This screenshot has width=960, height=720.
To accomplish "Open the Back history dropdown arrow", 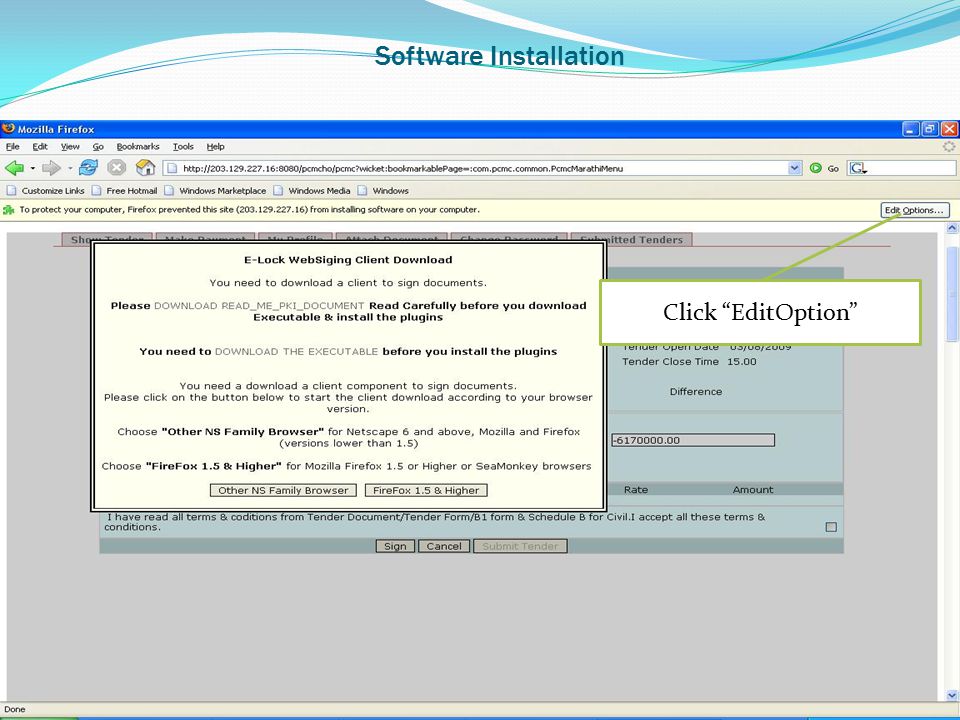I will (32, 168).
